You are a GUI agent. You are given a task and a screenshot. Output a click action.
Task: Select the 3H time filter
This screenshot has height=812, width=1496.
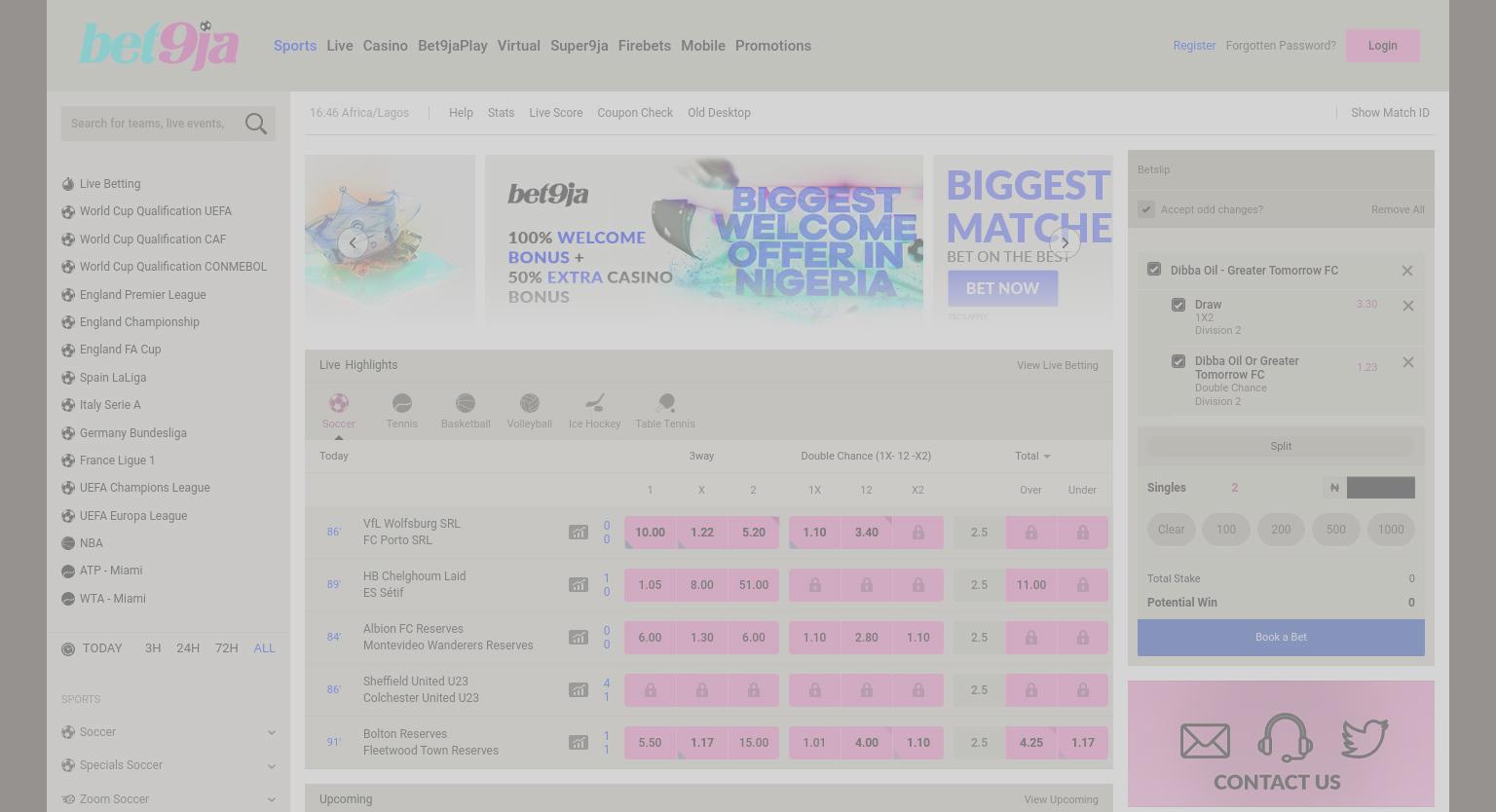[x=153, y=648]
